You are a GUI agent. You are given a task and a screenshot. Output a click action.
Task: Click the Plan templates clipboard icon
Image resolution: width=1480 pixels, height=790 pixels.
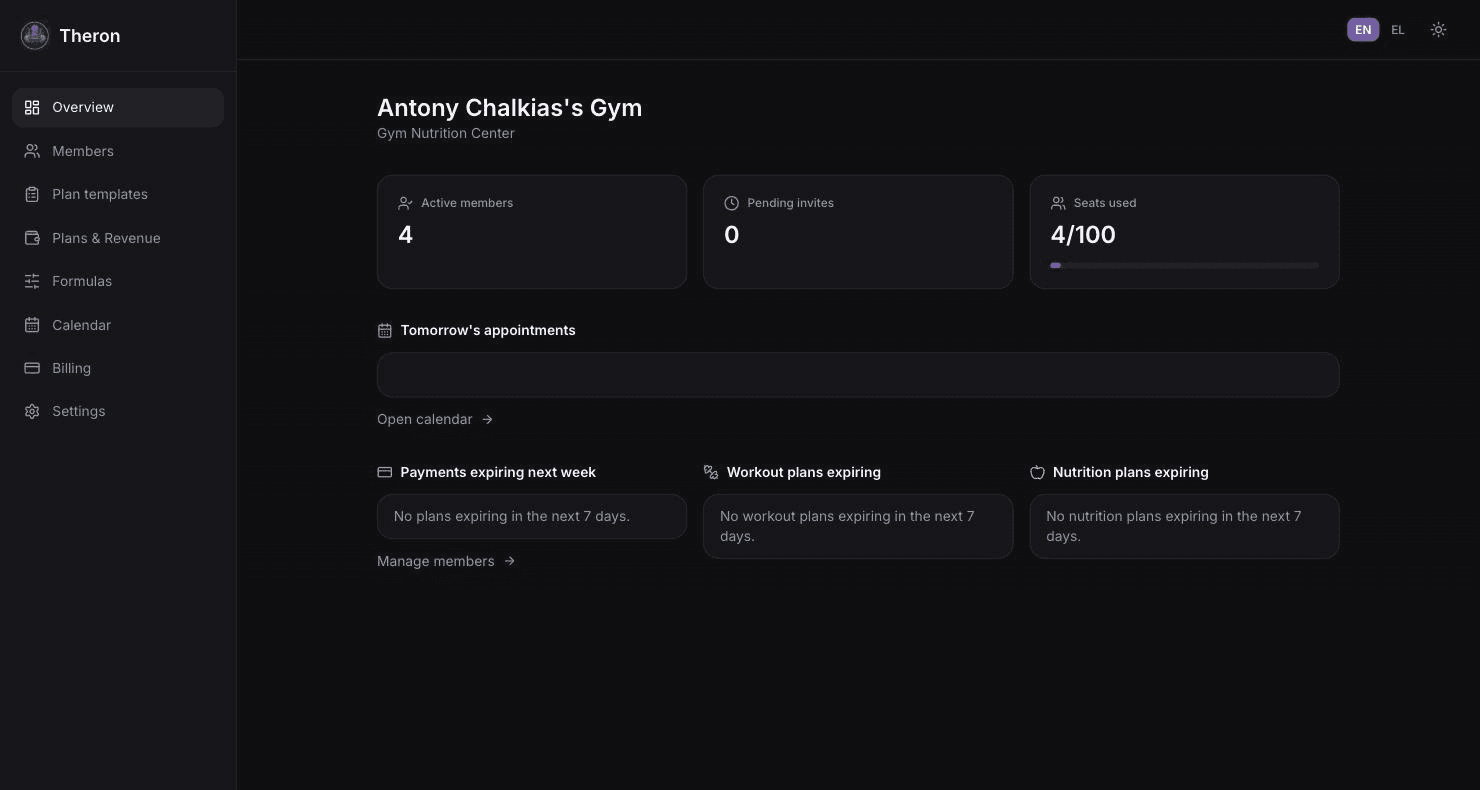32,194
